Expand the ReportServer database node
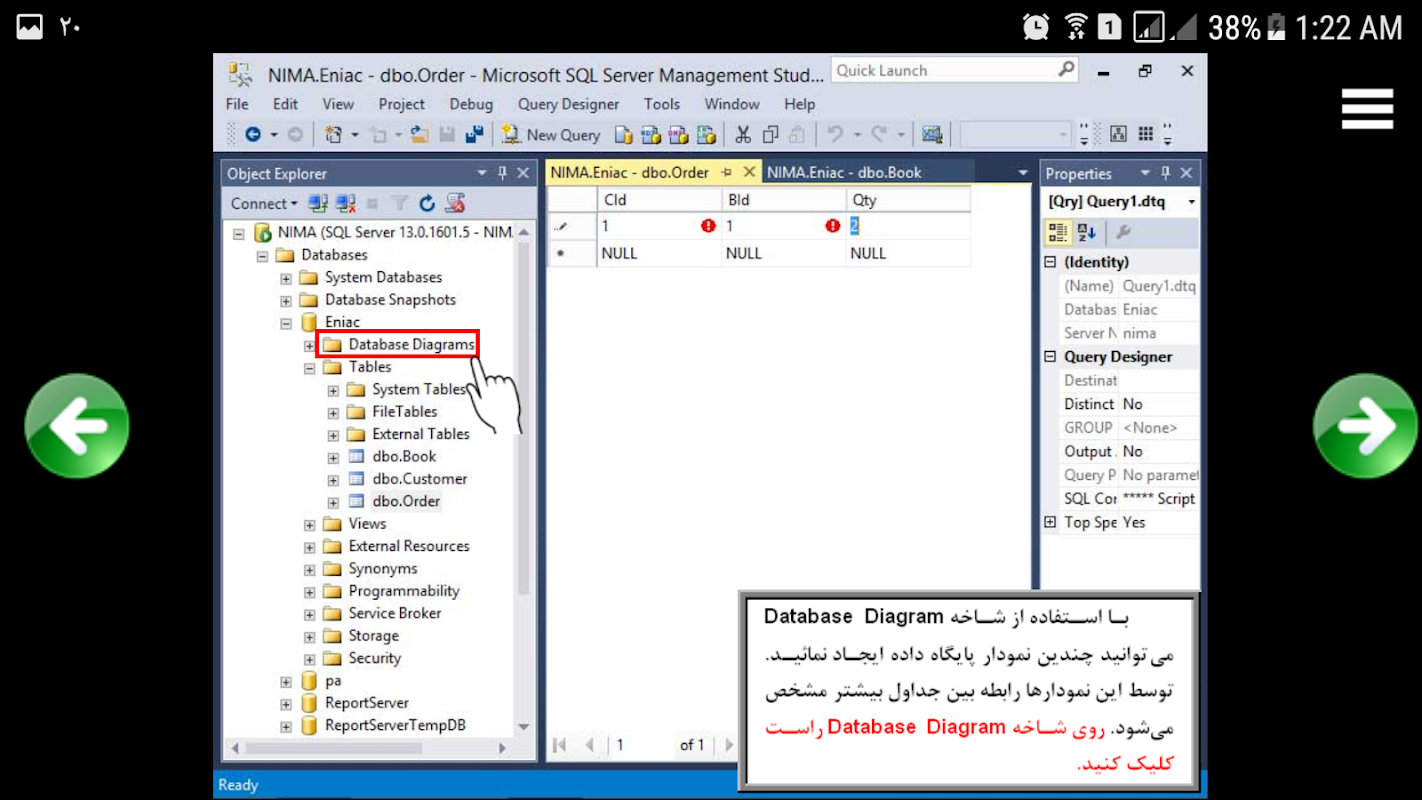The width and height of the screenshot is (1422, 800). pyautogui.click(x=285, y=703)
